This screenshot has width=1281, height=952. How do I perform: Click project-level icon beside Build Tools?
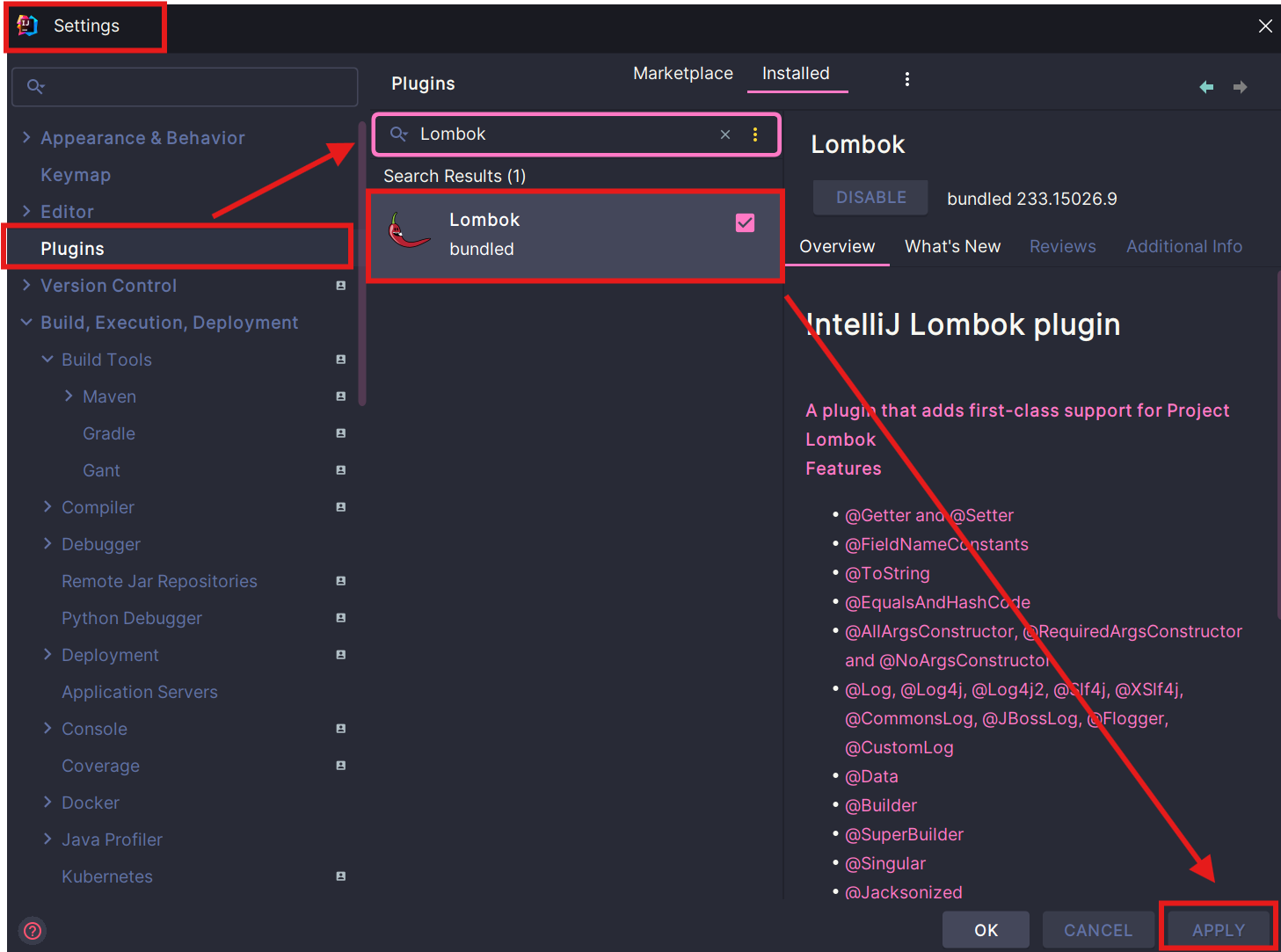[340, 360]
